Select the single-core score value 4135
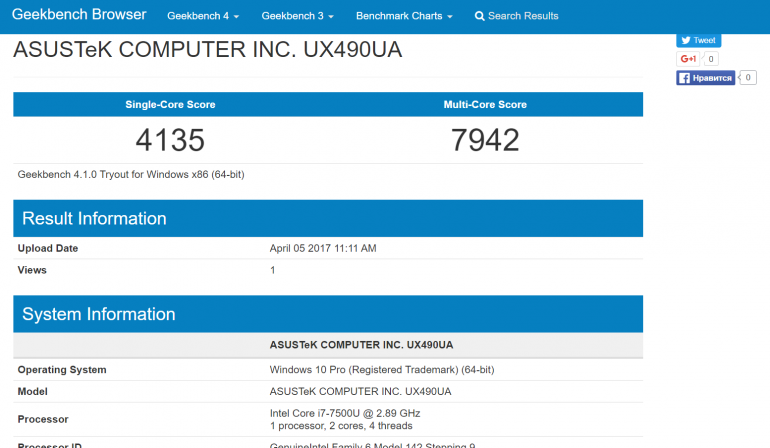The width and height of the screenshot is (770, 448). pos(170,140)
